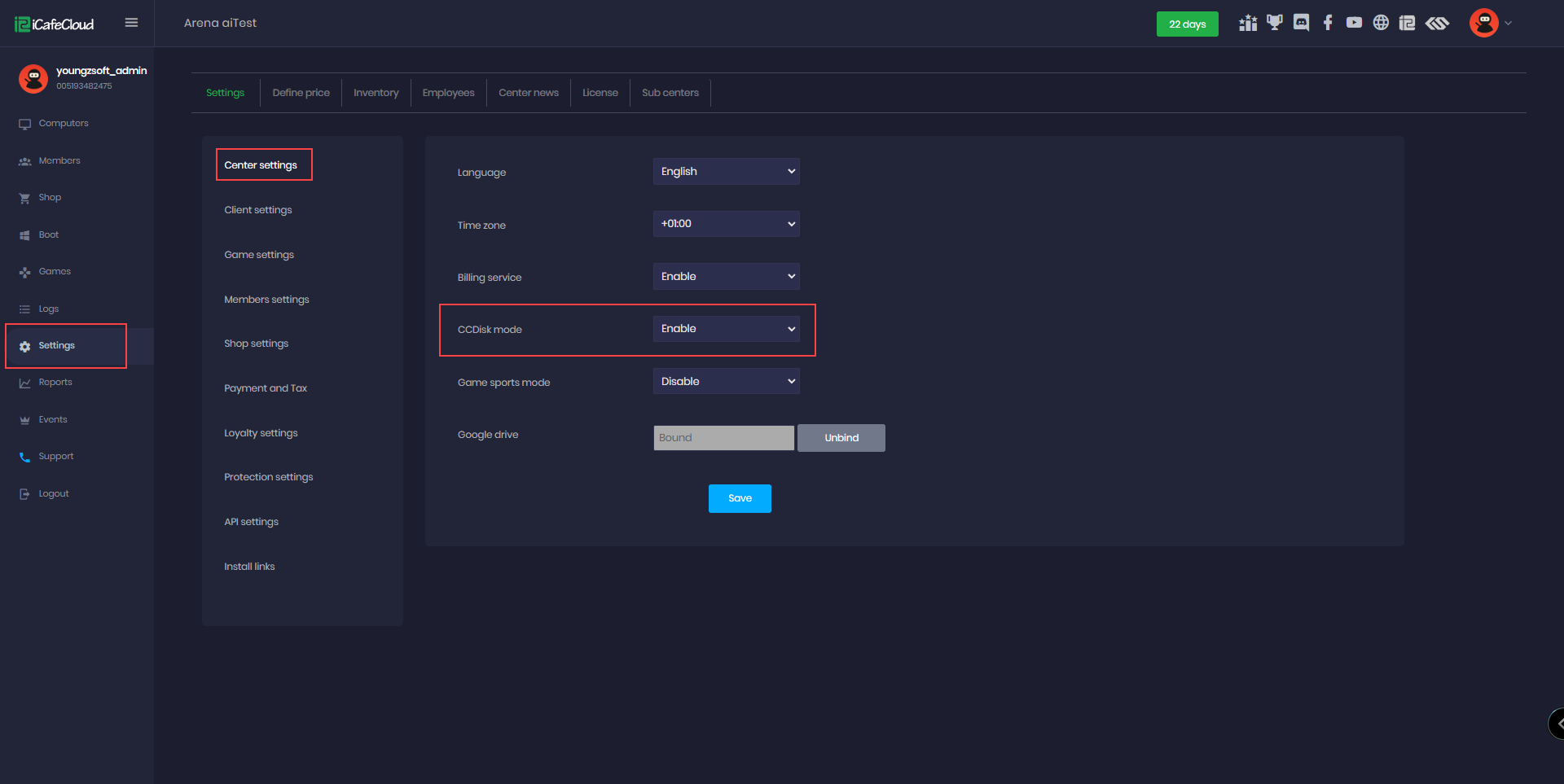Switch to the Define price tab

pyautogui.click(x=301, y=93)
